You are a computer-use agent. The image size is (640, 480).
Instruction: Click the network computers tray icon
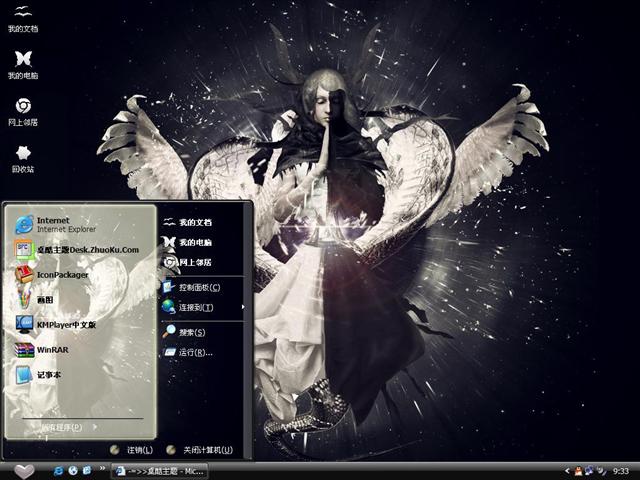click(589, 471)
